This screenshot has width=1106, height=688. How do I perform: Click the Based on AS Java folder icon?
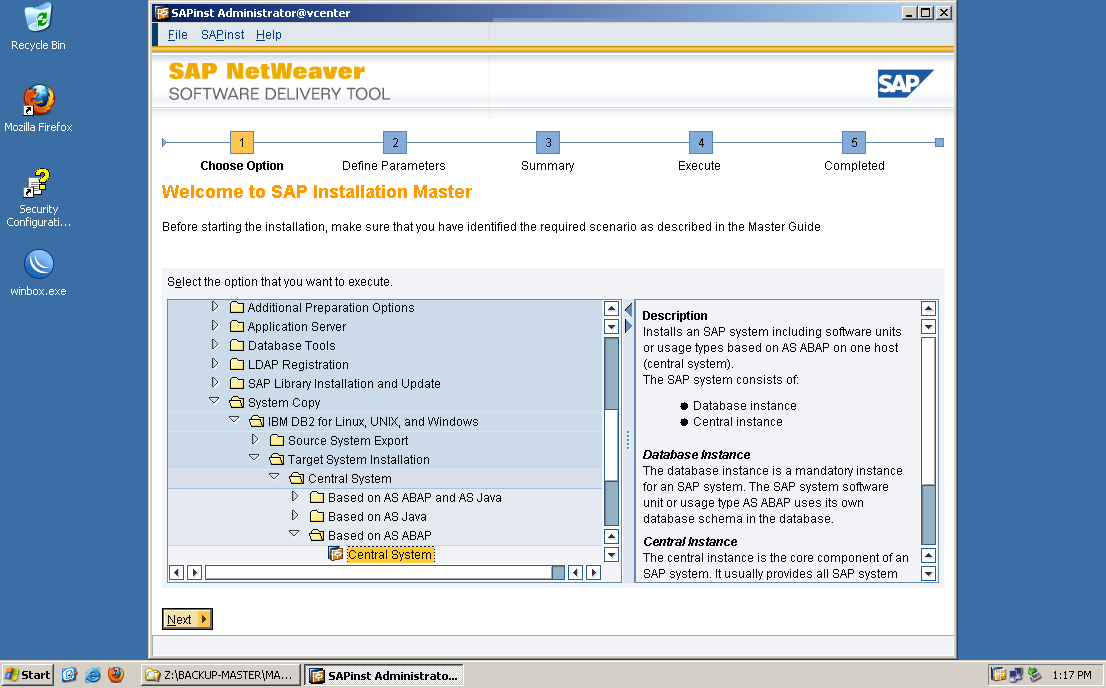coord(317,517)
